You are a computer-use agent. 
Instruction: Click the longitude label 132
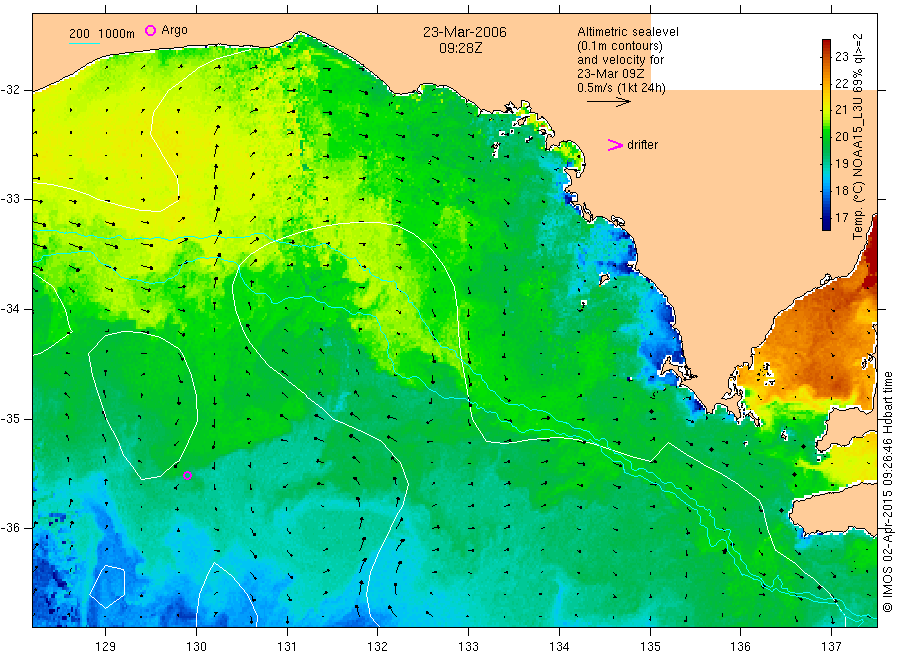(378, 647)
